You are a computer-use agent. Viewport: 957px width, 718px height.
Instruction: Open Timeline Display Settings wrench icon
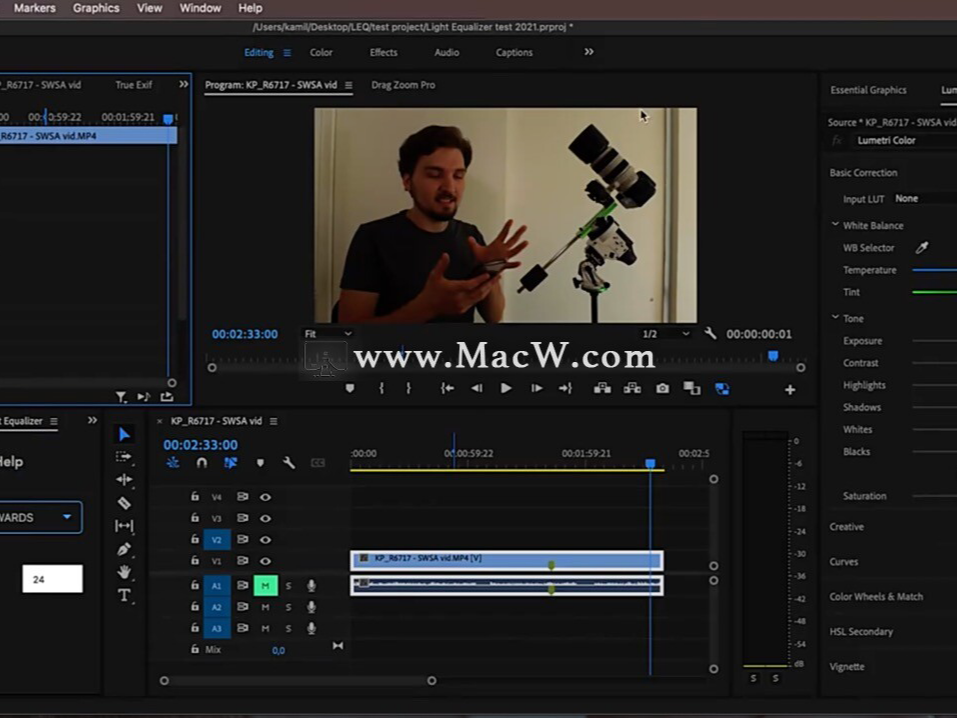coord(288,464)
